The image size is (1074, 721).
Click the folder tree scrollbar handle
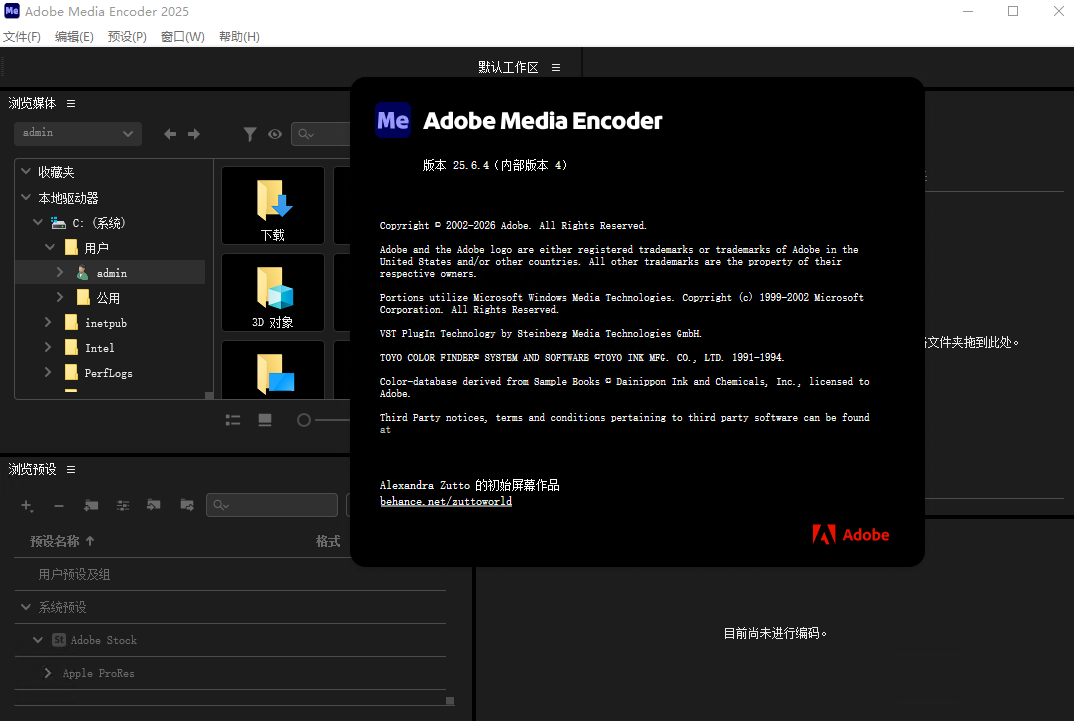(x=209, y=395)
